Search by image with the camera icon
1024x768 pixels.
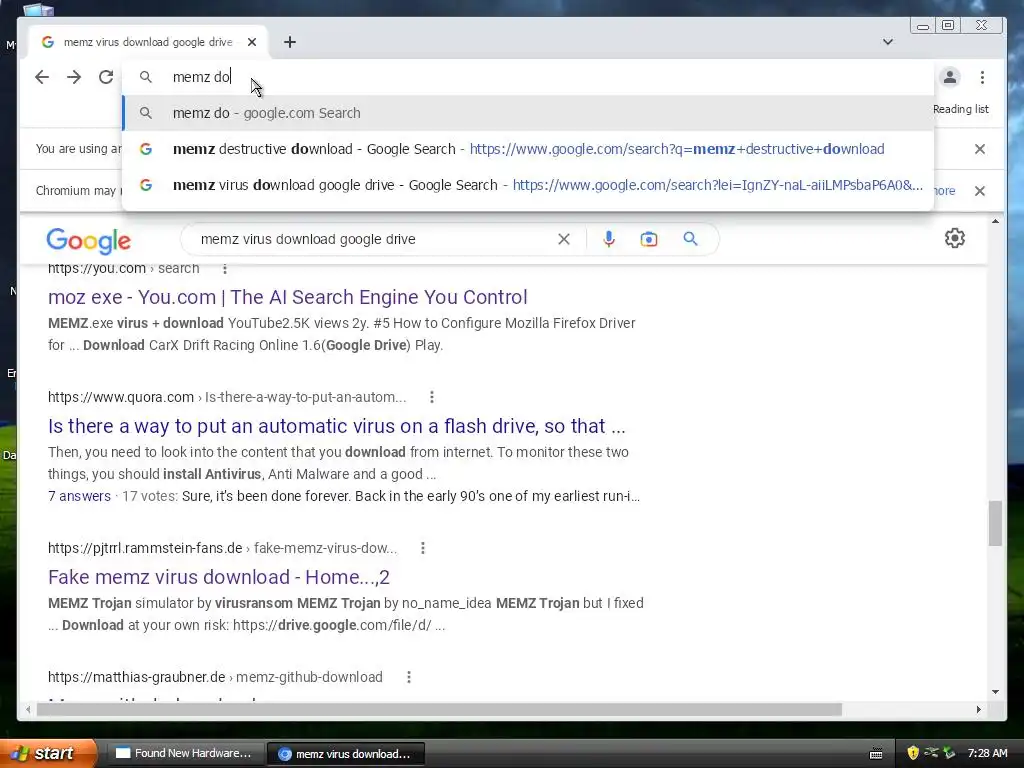coord(648,239)
